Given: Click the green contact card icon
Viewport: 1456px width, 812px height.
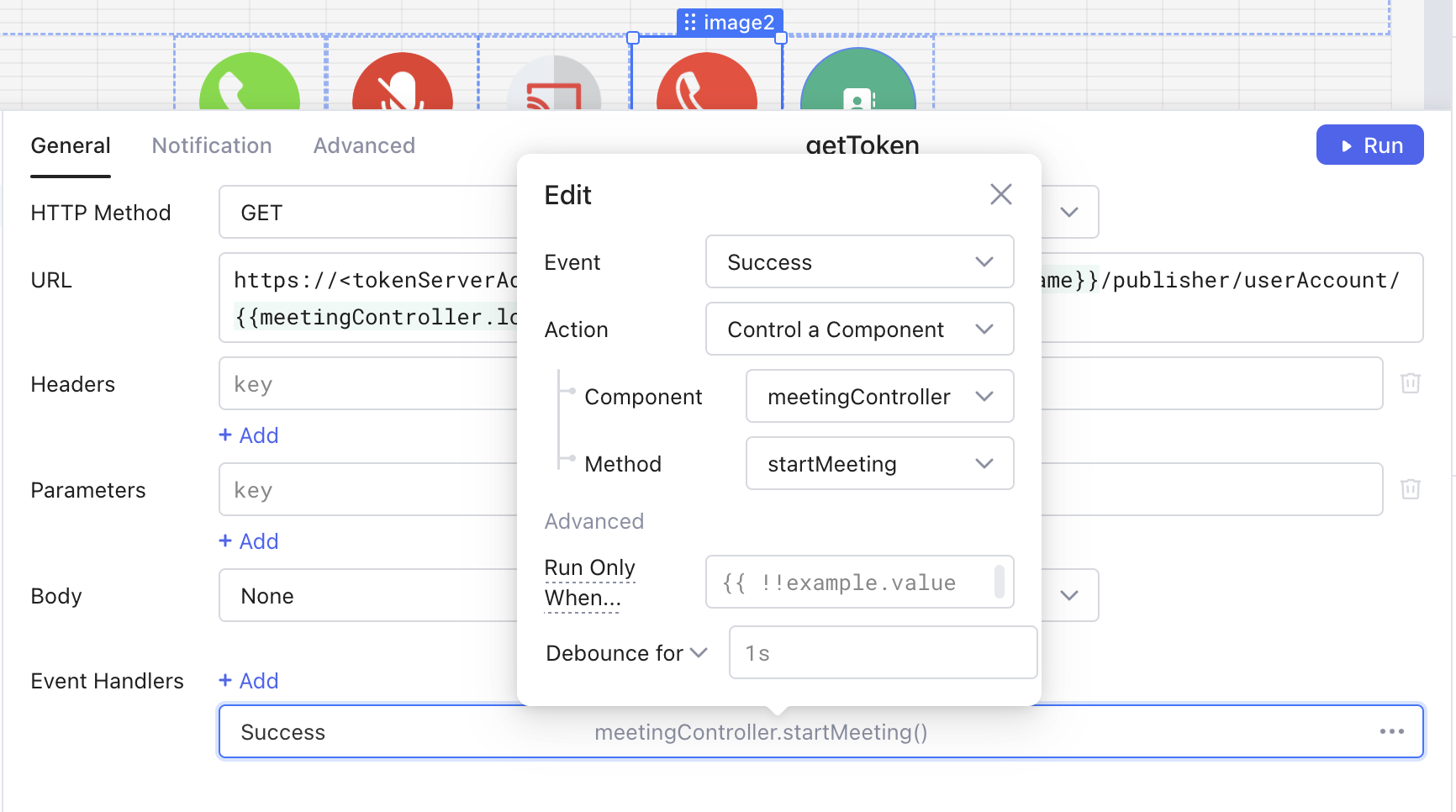Looking at the screenshot, I should pos(857,84).
